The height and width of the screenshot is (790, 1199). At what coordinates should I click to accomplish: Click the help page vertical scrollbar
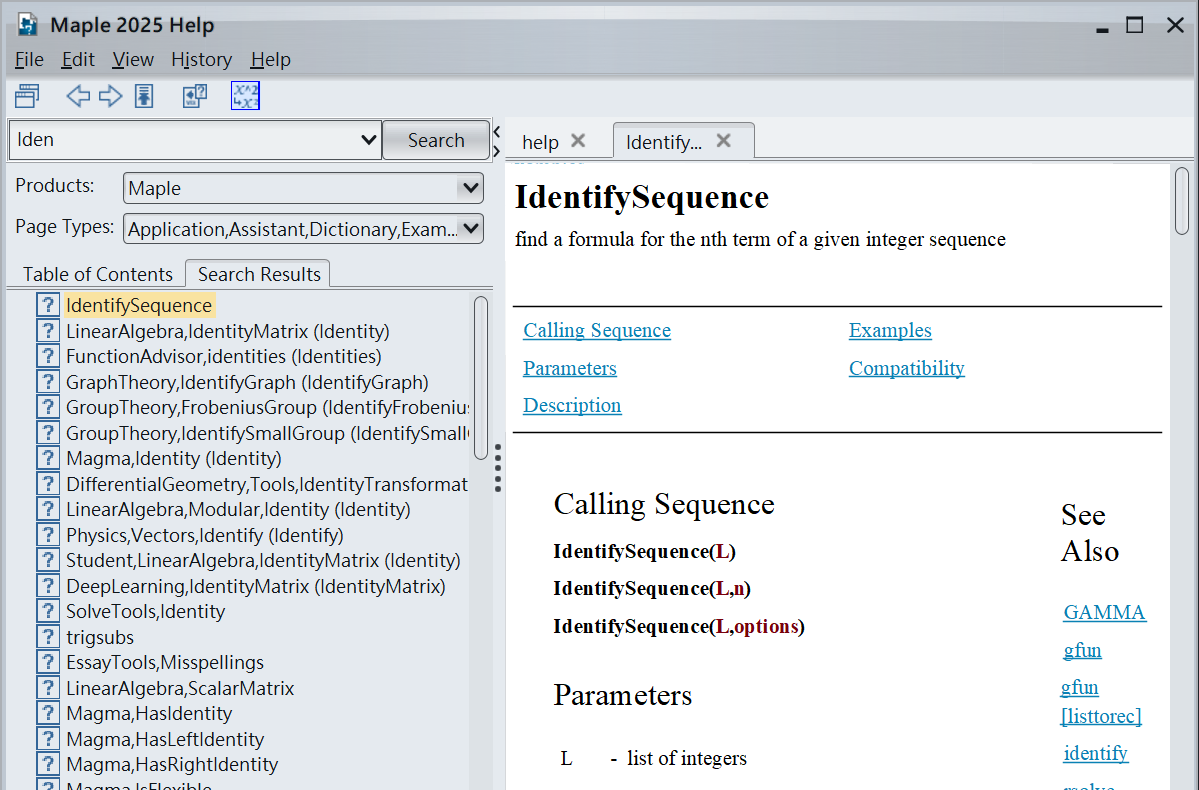click(1181, 200)
